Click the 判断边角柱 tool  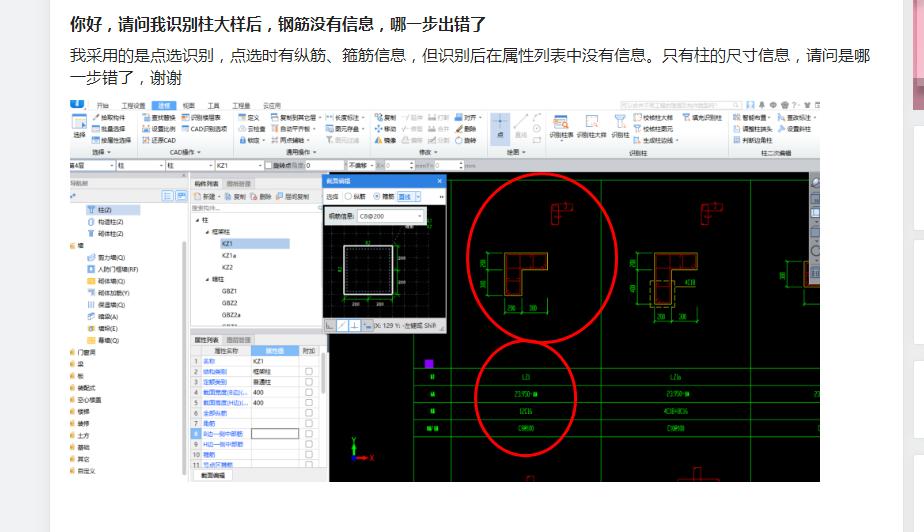pos(753,140)
